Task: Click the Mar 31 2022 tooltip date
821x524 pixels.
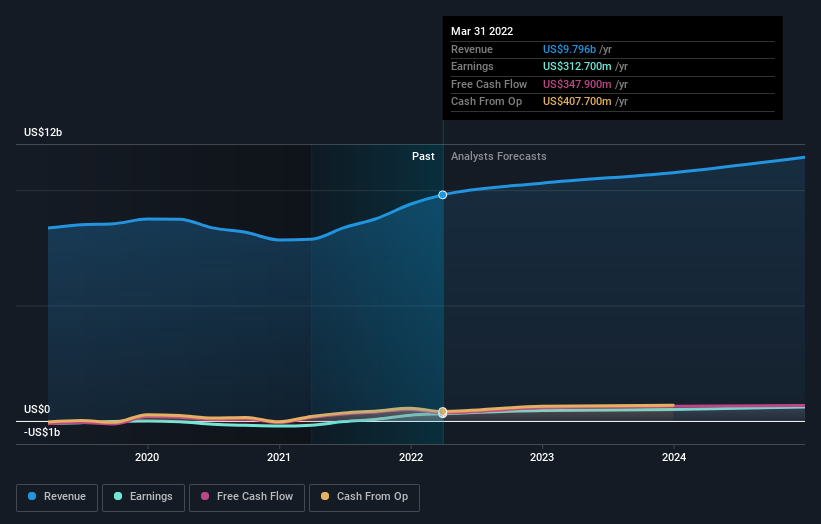Action: pos(482,31)
